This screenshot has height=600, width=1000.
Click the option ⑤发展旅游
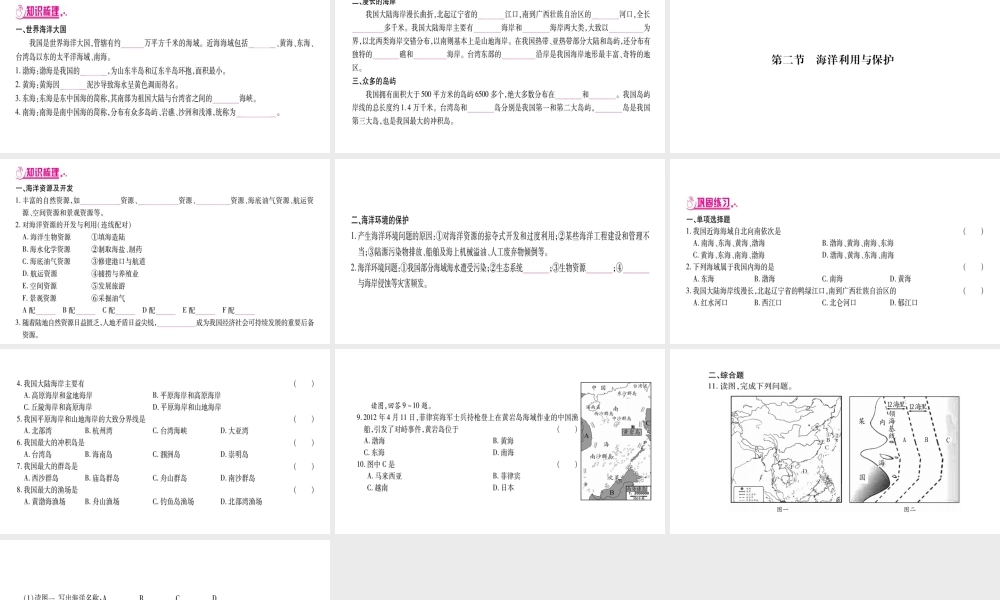(108, 286)
